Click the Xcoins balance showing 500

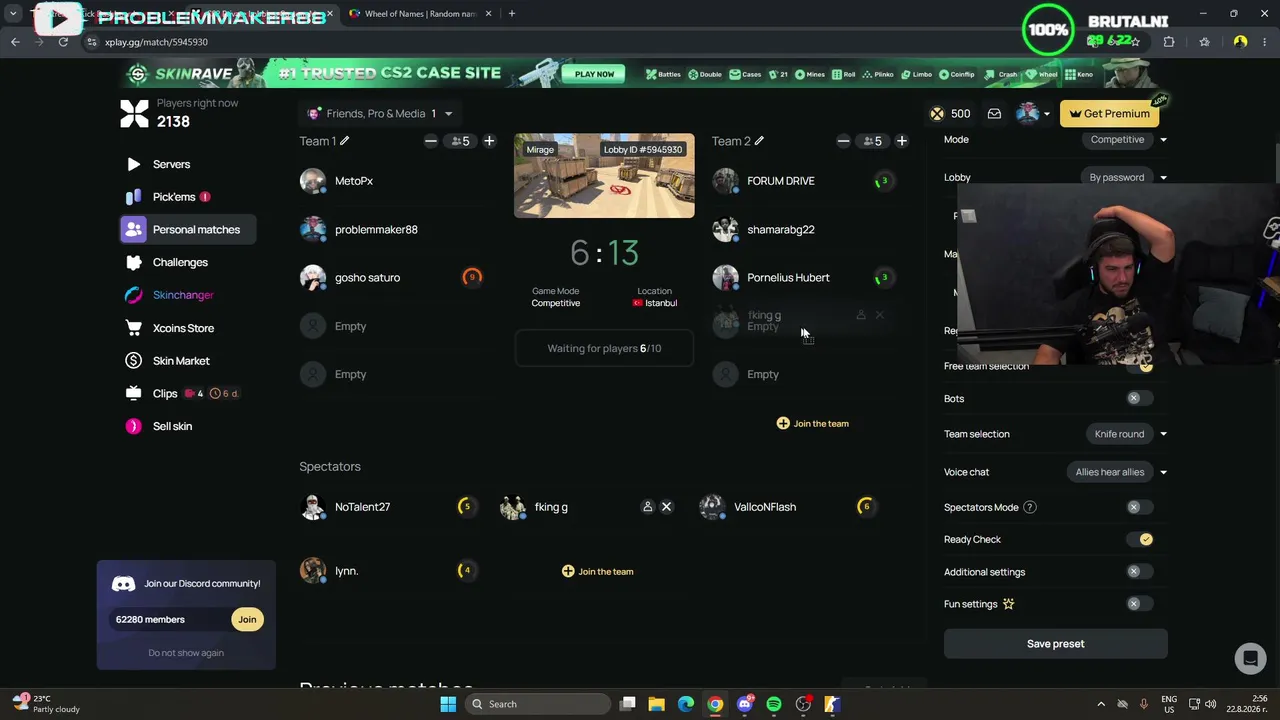(950, 114)
